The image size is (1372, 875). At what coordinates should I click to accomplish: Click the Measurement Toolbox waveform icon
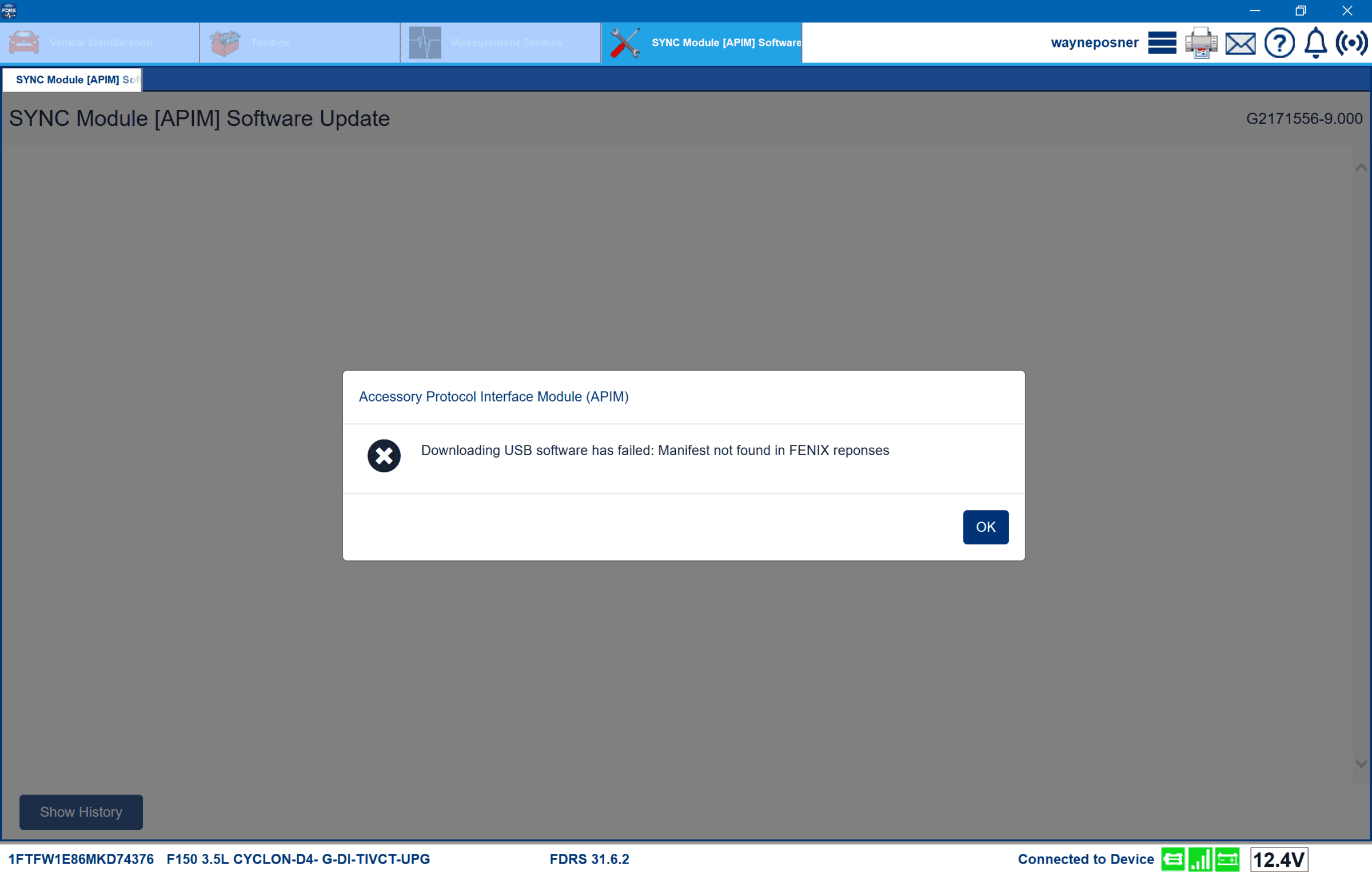(x=425, y=43)
